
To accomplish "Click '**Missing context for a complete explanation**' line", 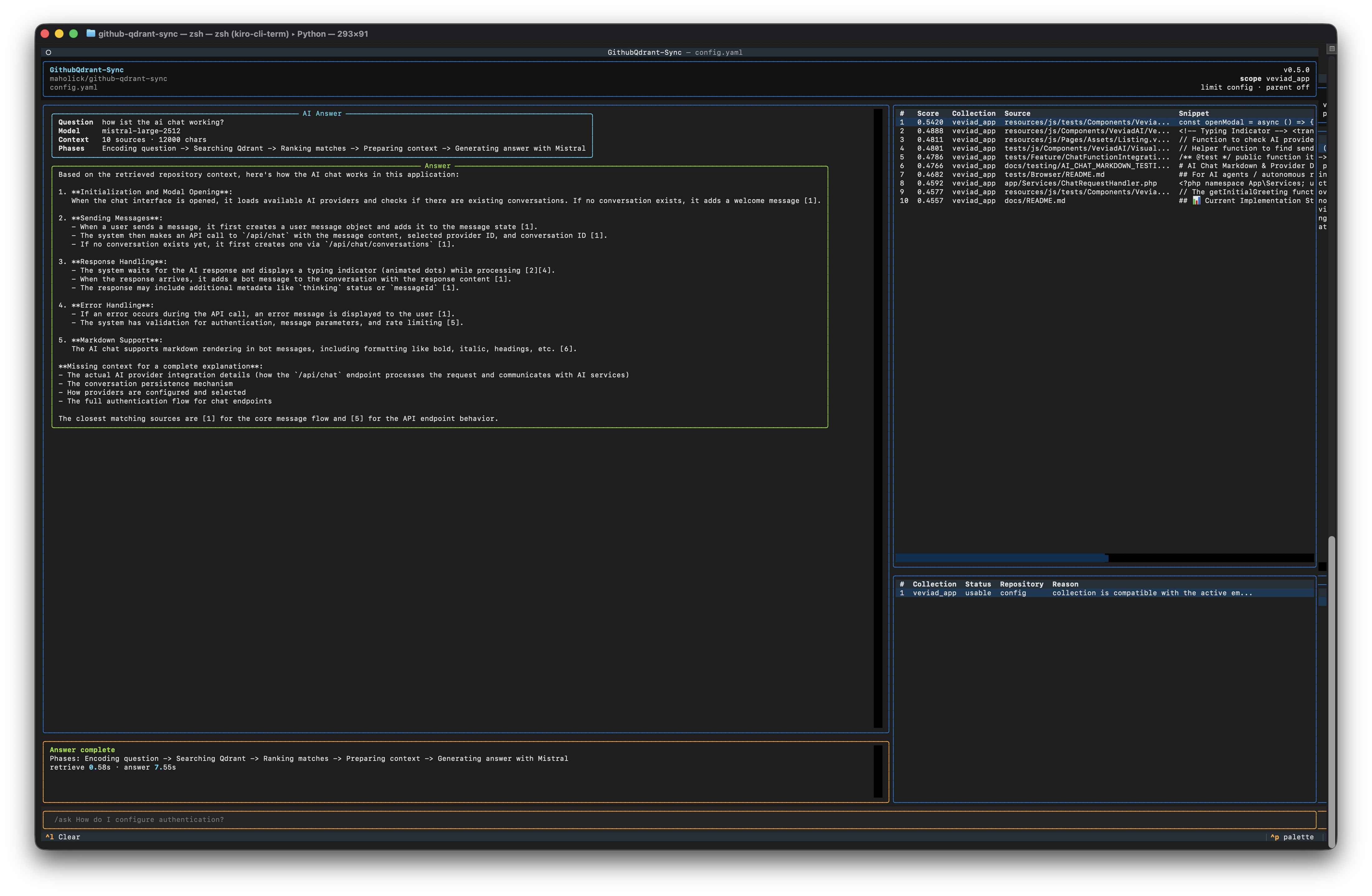I will click(160, 366).
